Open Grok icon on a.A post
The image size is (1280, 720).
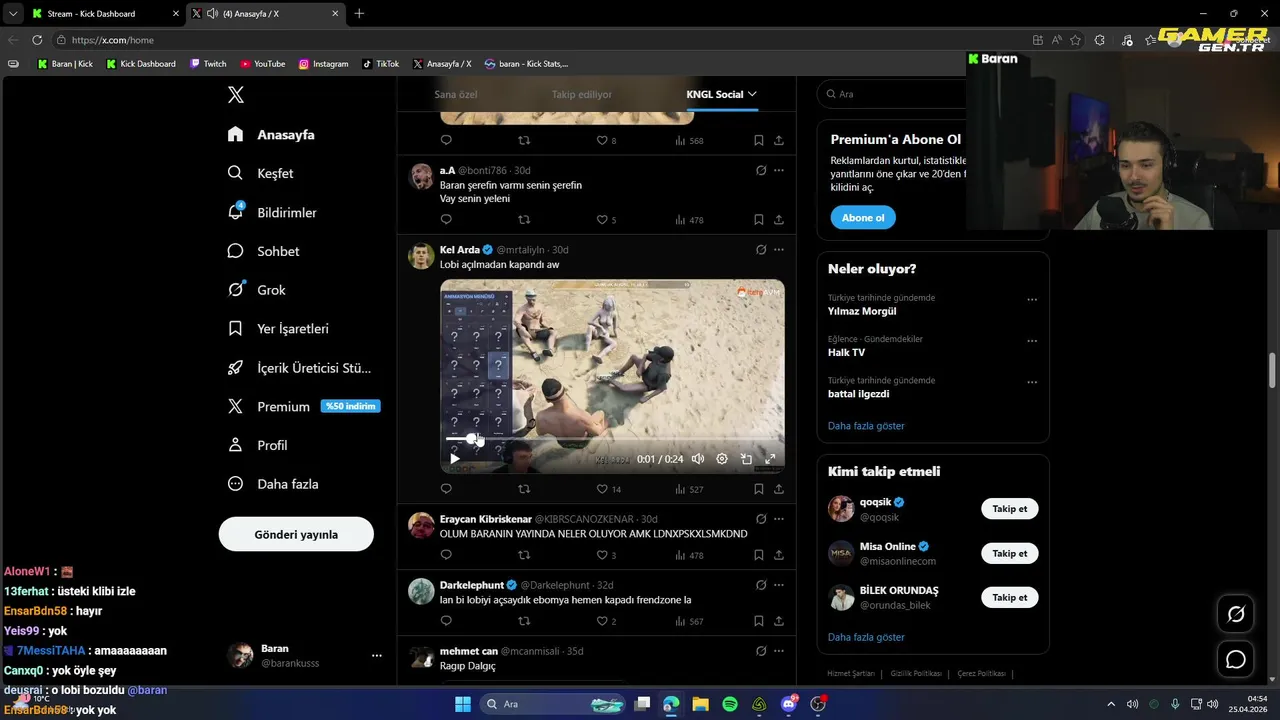click(x=761, y=170)
